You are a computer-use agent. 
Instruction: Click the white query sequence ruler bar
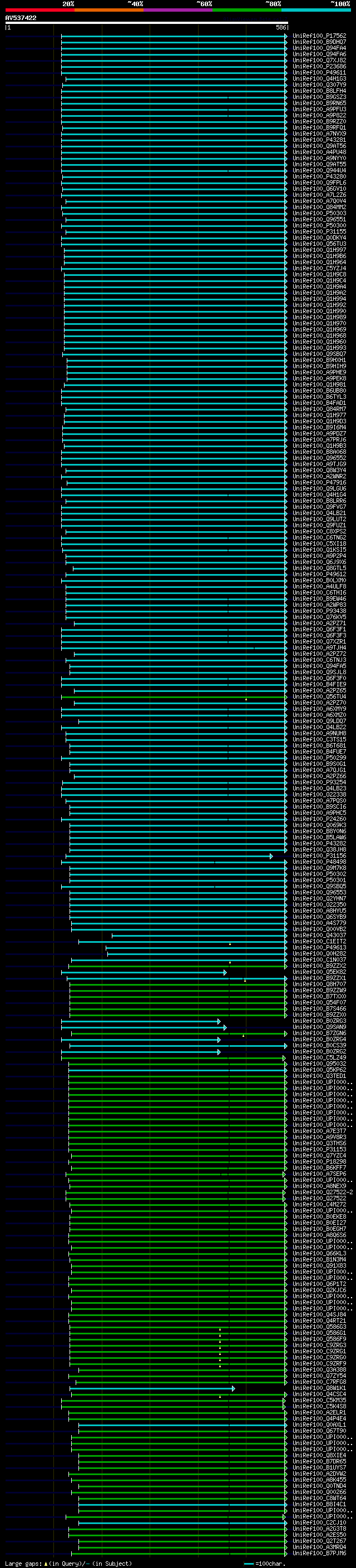click(147, 22)
